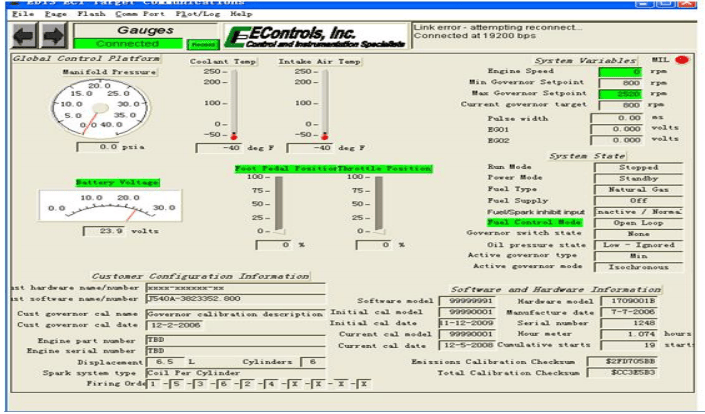The image size is (705, 414).
Task: Click the Open Loop value field
Action: coord(638,223)
